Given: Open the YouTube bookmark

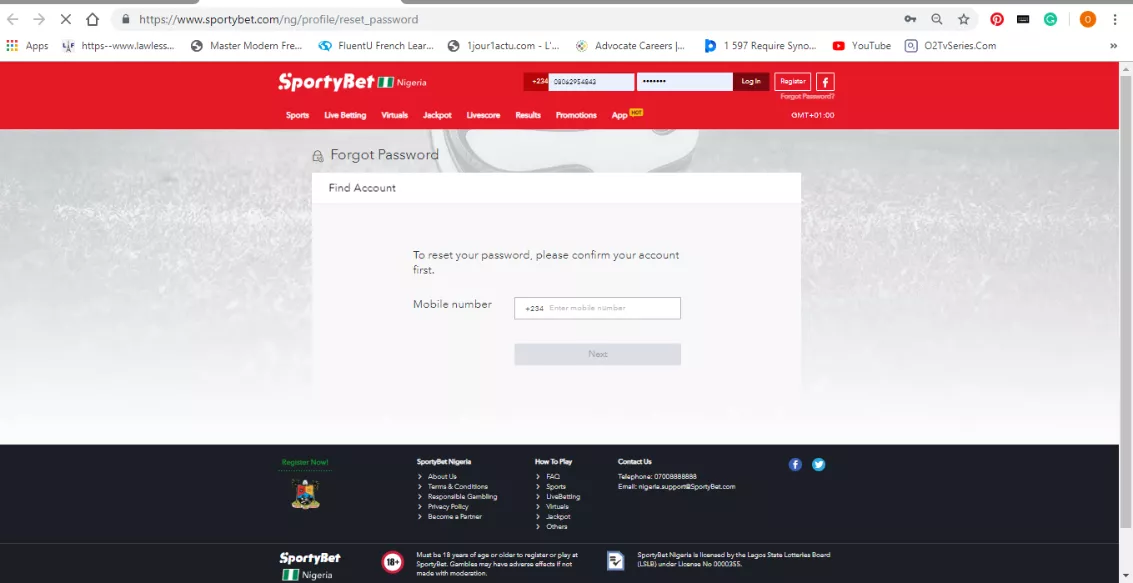Looking at the screenshot, I should coord(862,45).
